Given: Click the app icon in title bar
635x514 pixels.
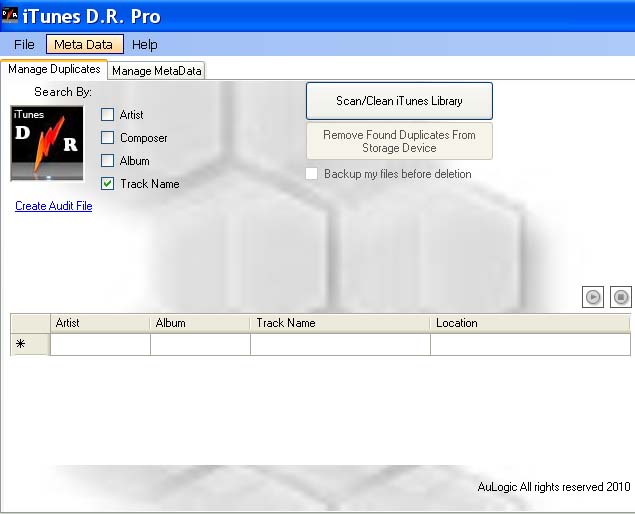Looking at the screenshot, I should (10, 15).
